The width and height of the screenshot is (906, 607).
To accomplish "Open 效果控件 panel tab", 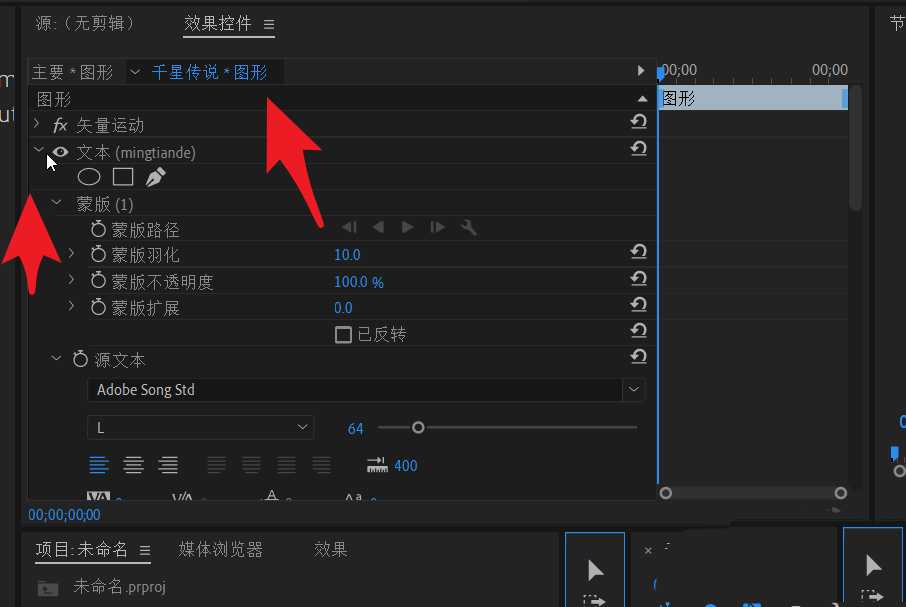I will 218,23.
